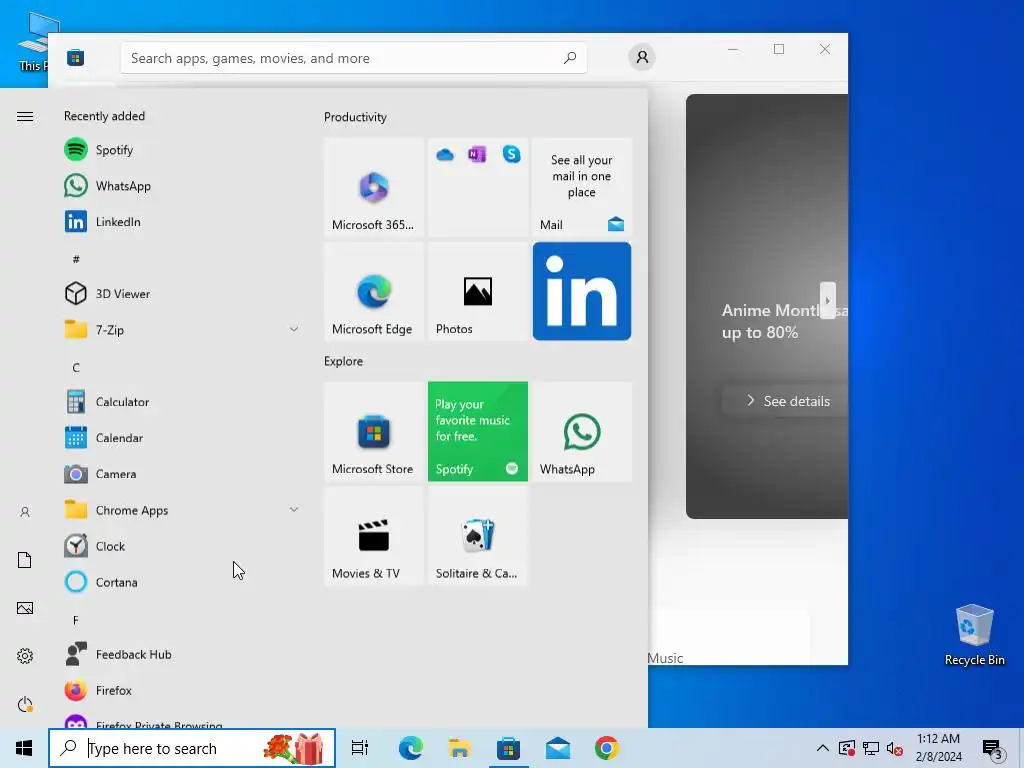Open the Clock app
Viewport: 1024px width, 768px height.
pos(182,546)
